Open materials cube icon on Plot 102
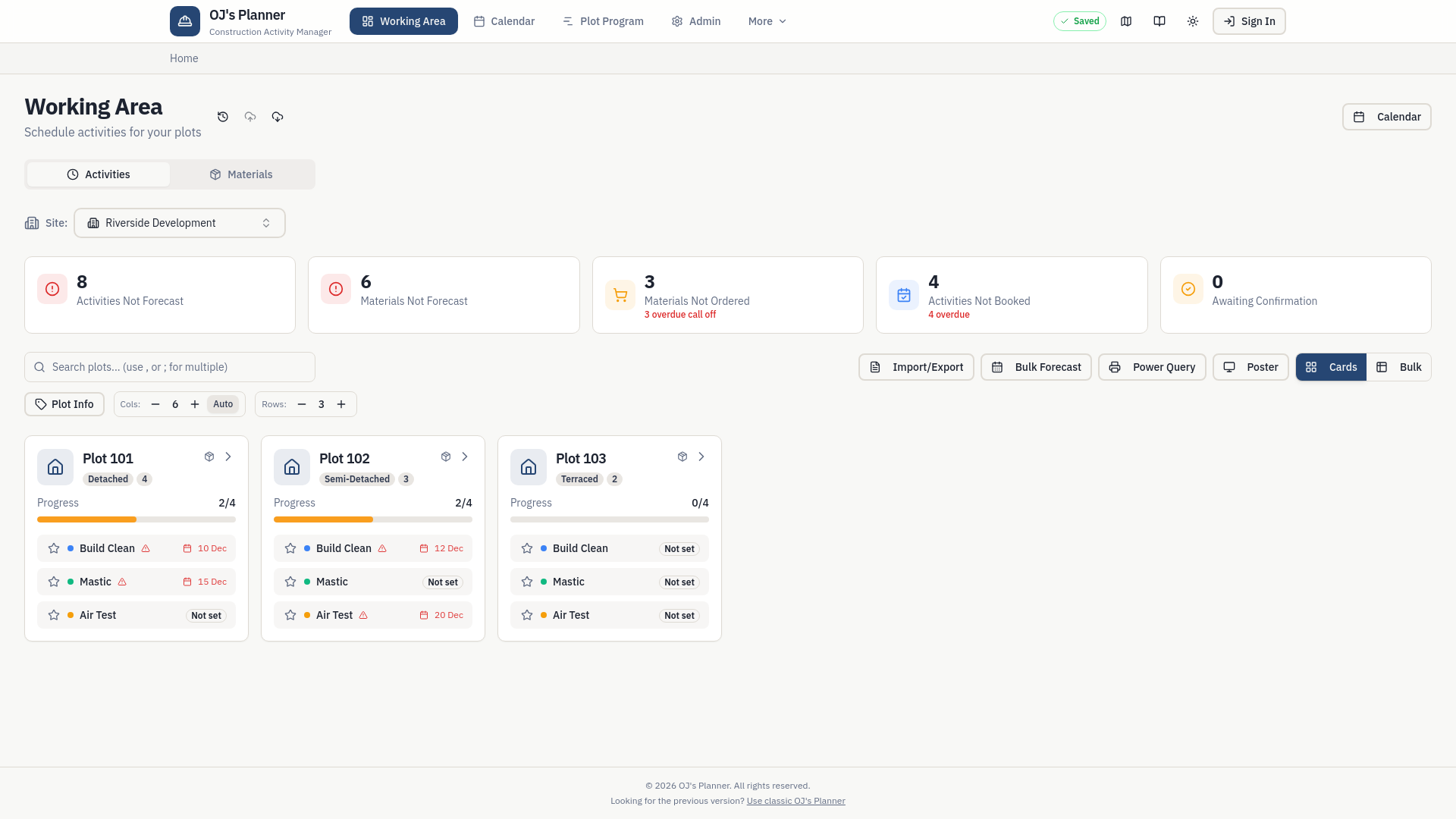The height and width of the screenshot is (819, 1456). pos(446,457)
